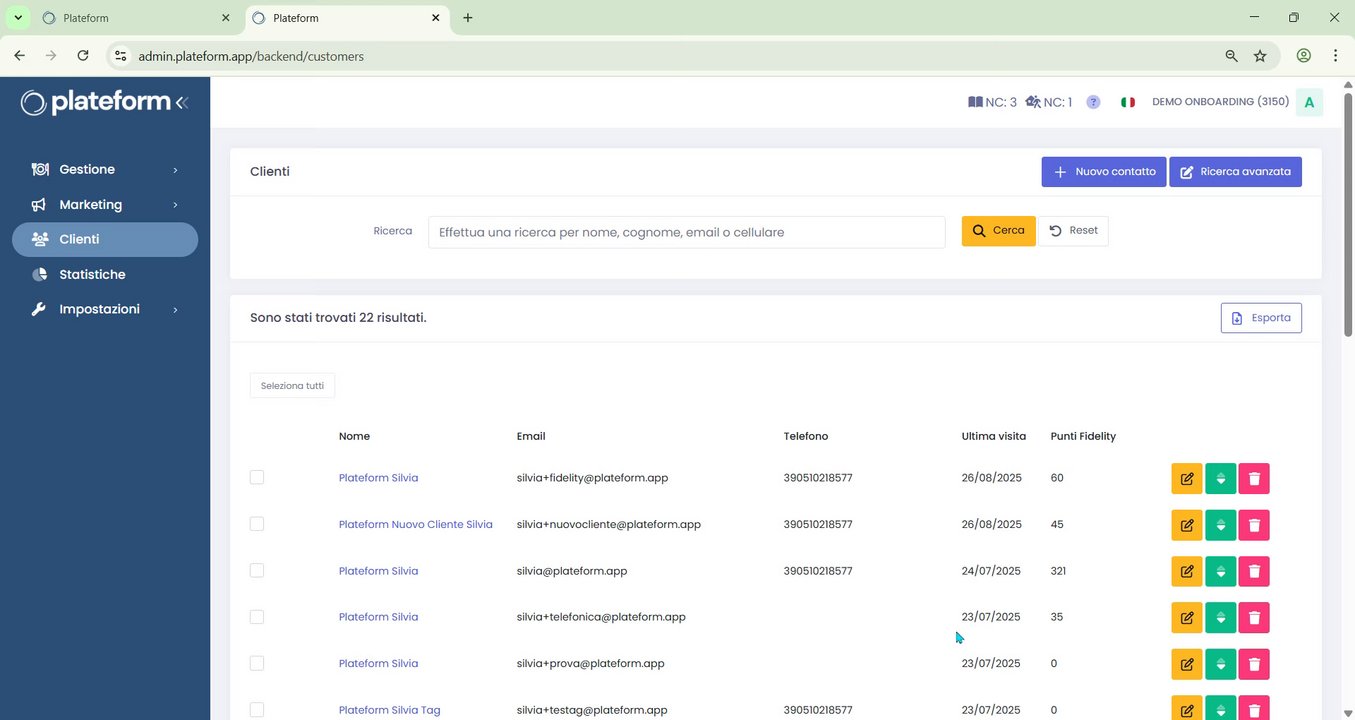Tick the checkbox for Plateform Nuovo Cliente Silvia
1355x720 pixels.
coord(257,524)
